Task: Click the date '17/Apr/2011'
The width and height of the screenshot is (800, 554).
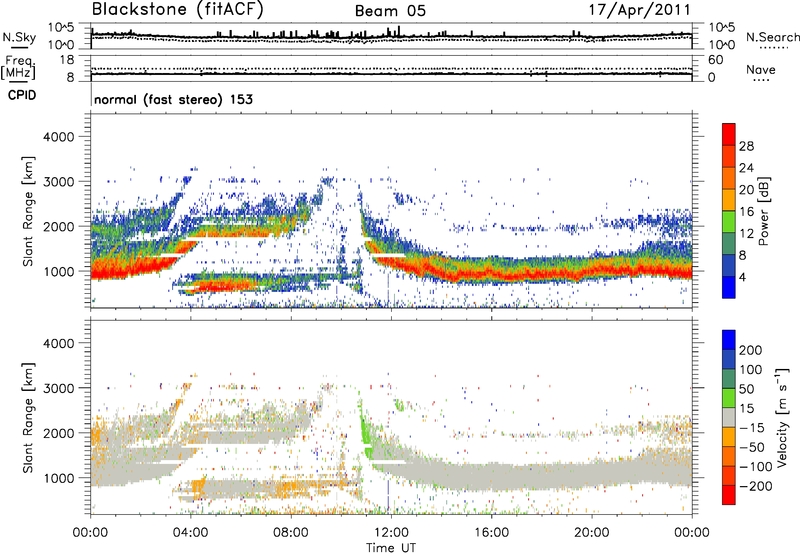Action: point(640,10)
